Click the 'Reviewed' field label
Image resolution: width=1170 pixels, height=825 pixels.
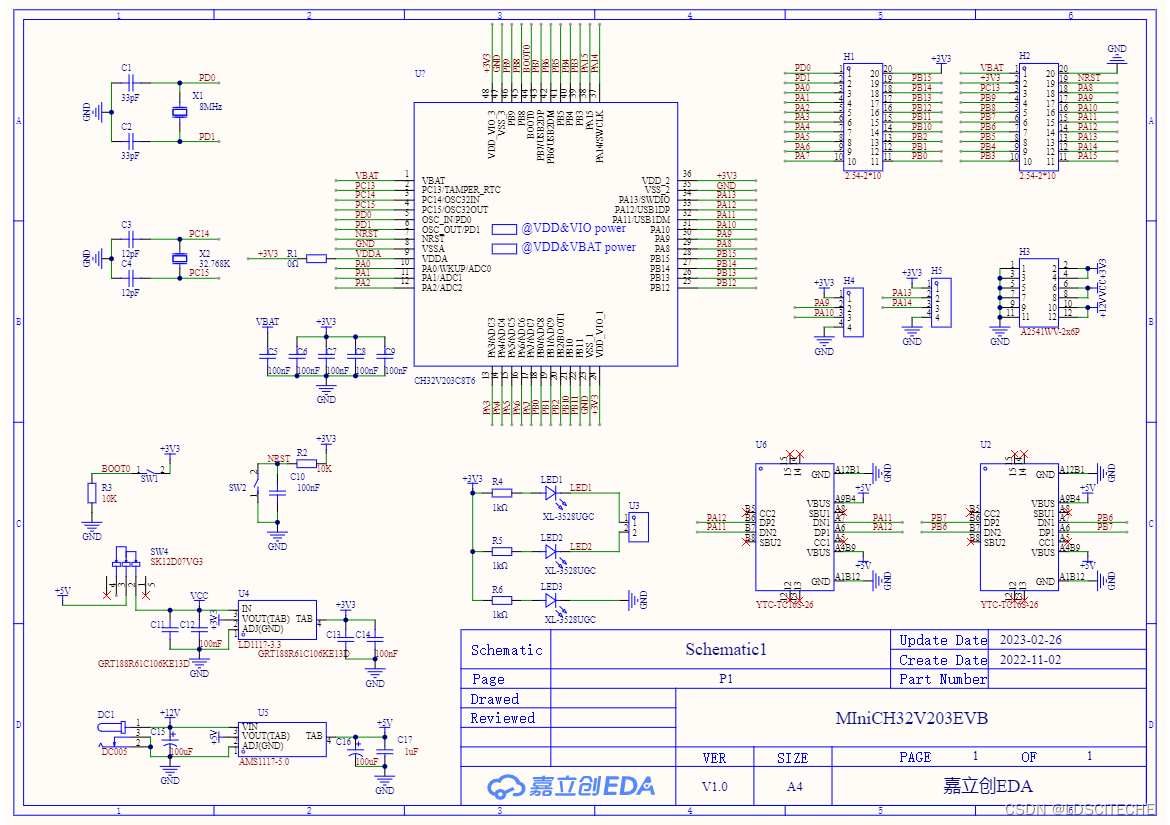click(x=503, y=718)
